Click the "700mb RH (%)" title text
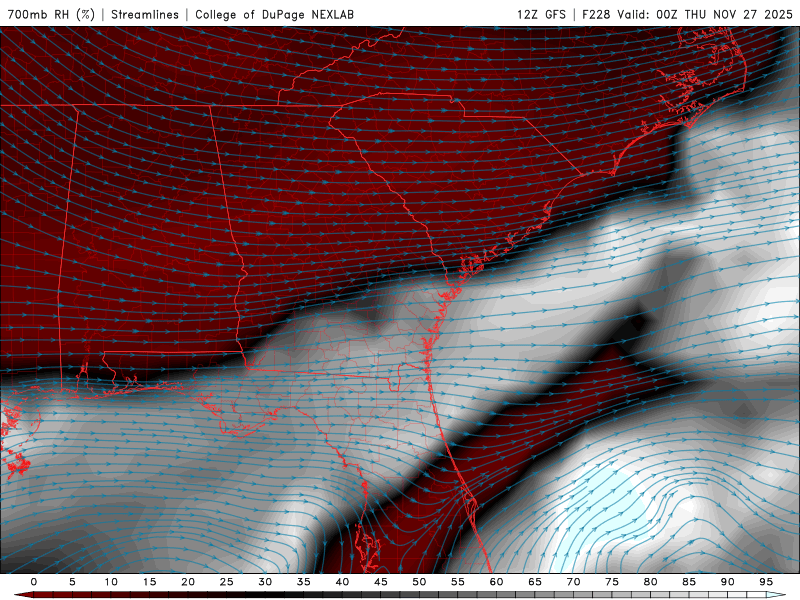Viewport: 800px width, 600px height. click(x=52, y=14)
